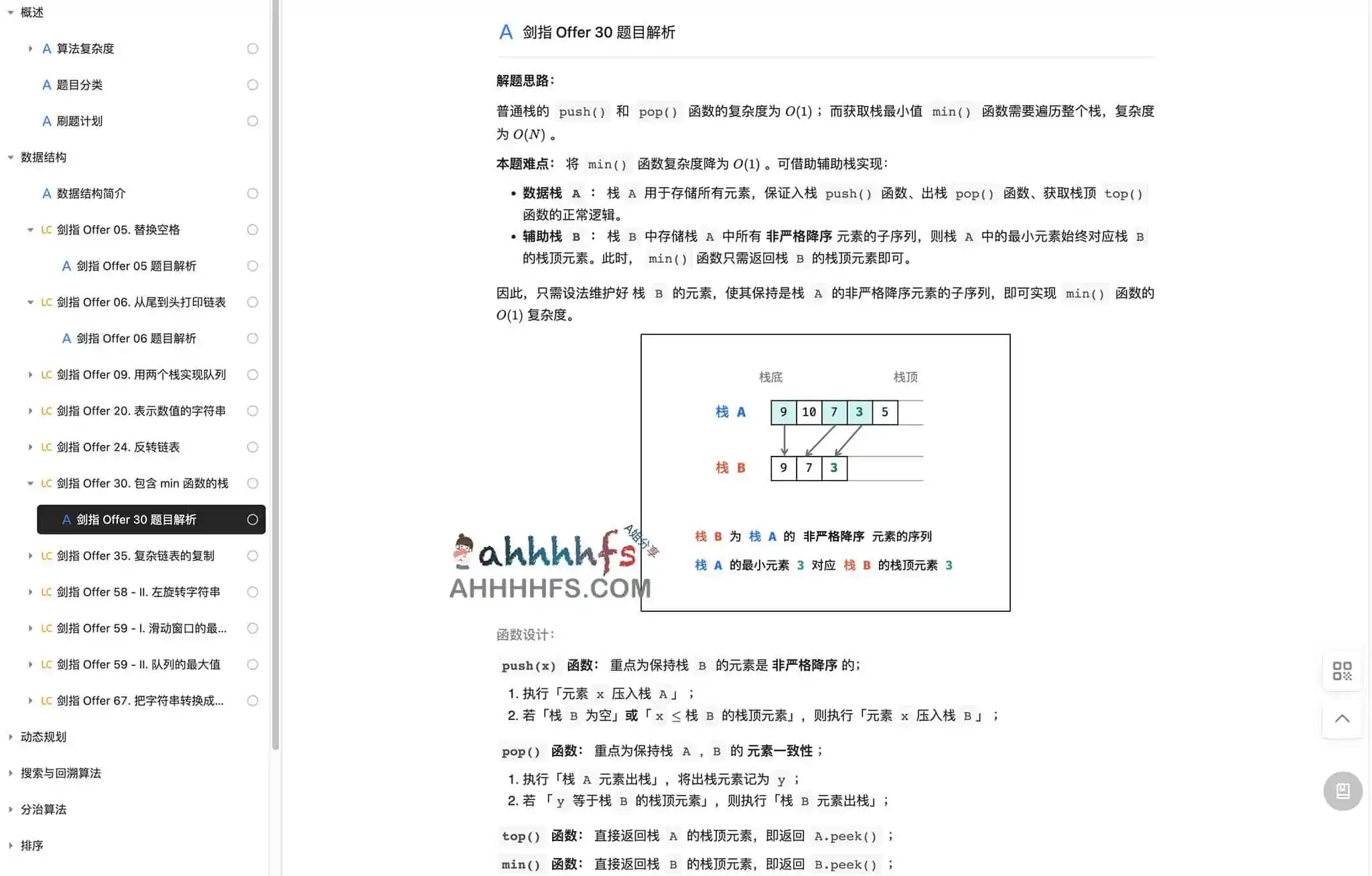
Task: Select 排序 in the sidebar
Action: 32,845
